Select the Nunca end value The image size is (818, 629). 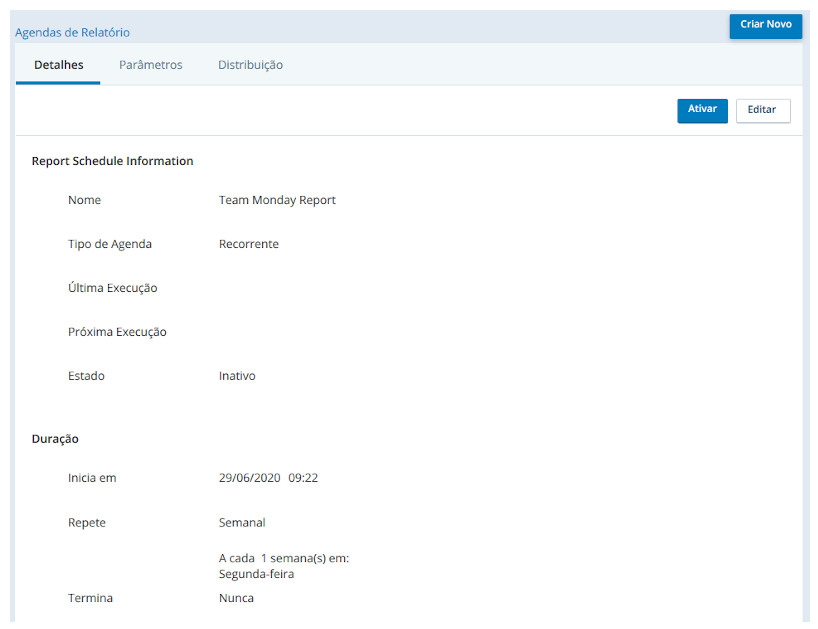tap(236, 598)
